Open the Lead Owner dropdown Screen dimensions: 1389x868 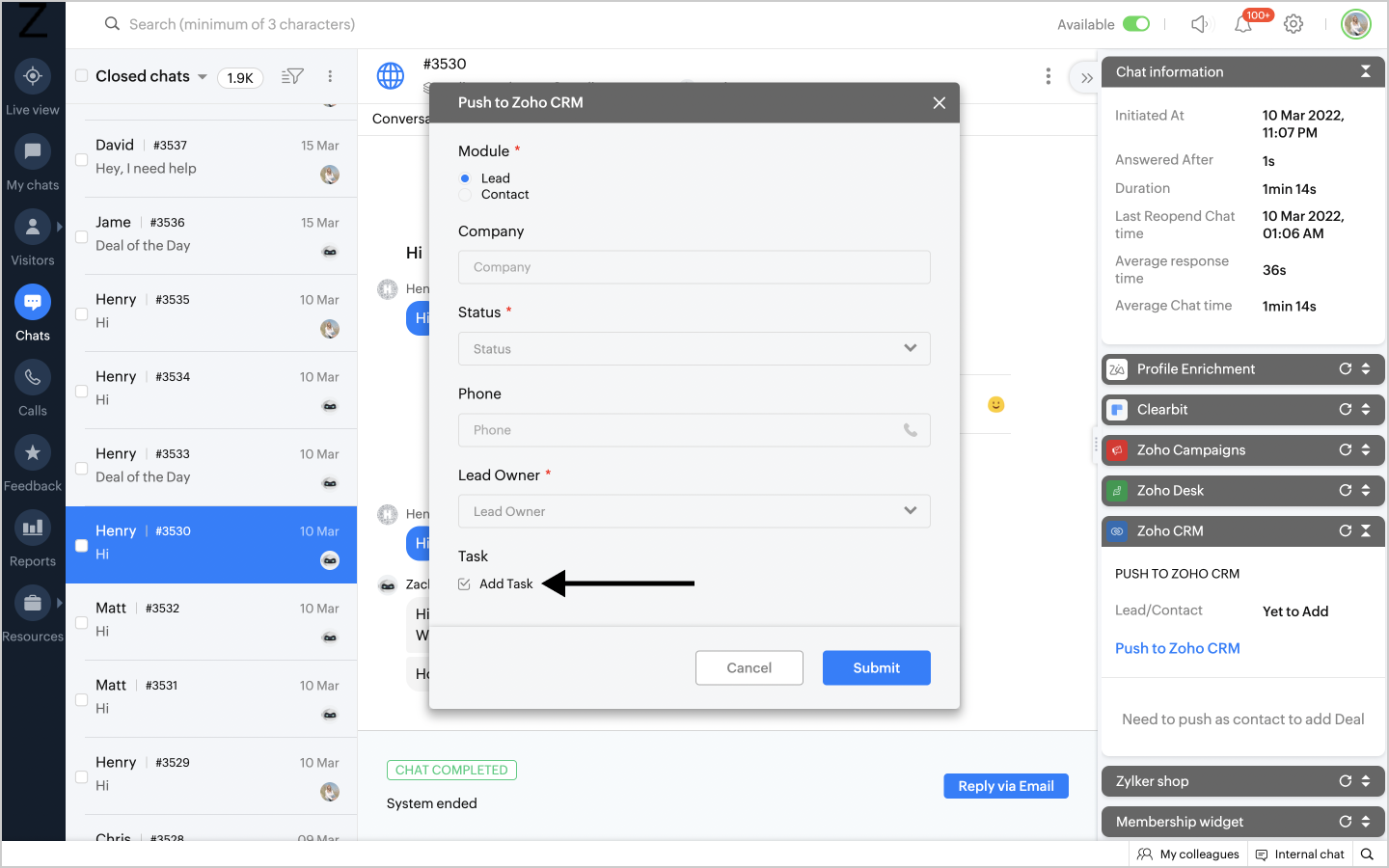coord(694,511)
